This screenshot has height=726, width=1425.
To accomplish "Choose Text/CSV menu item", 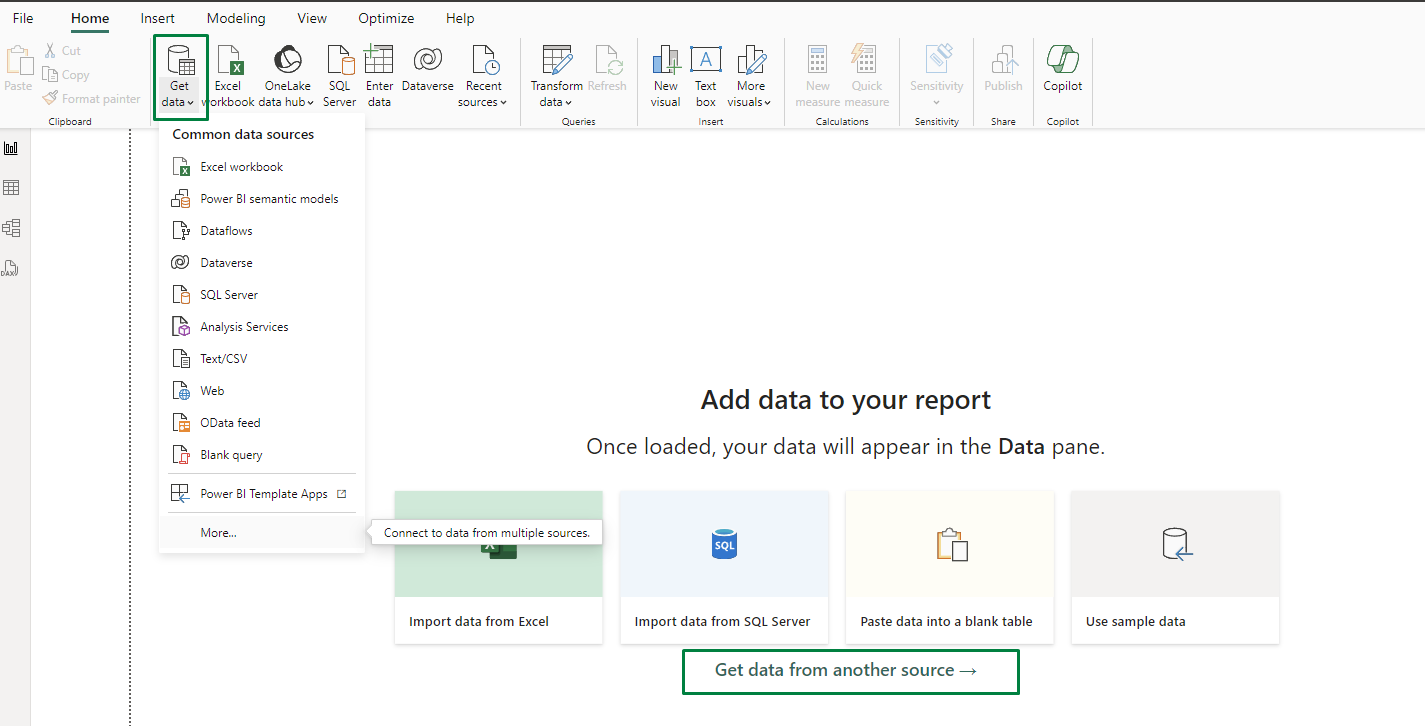I will pos(262,359).
